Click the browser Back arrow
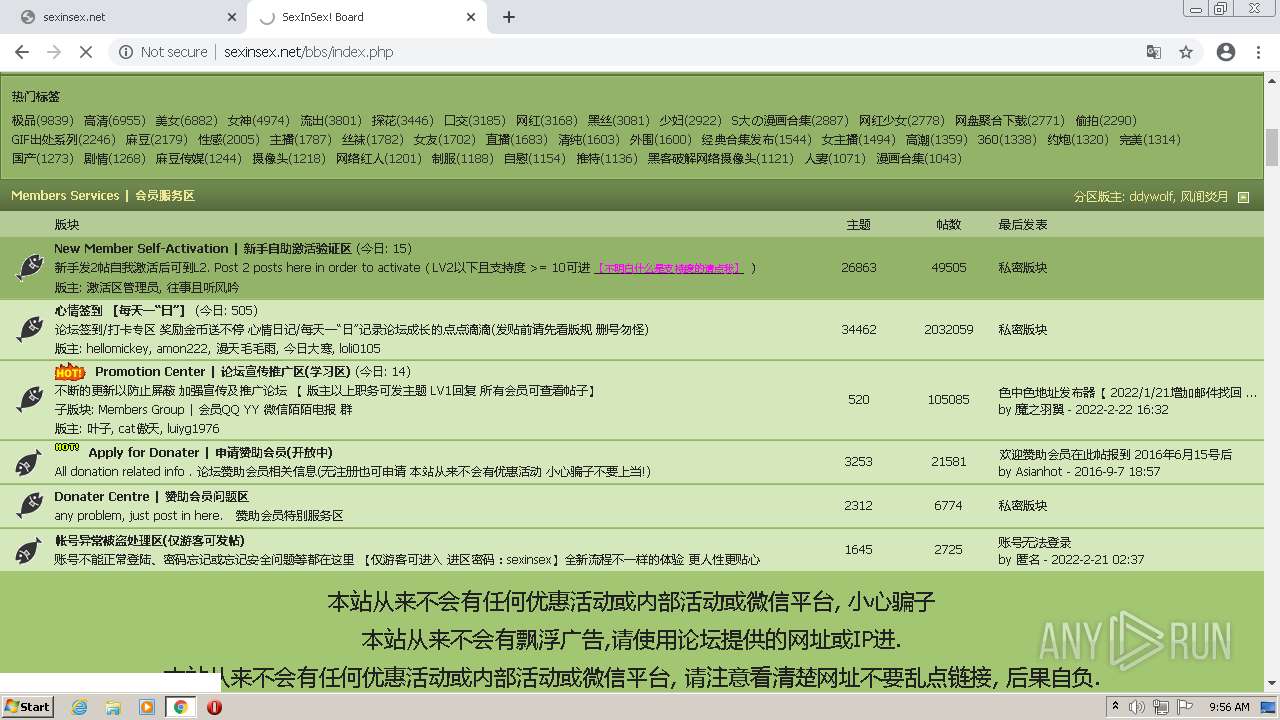 pyautogui.click(x=22, y=52)
